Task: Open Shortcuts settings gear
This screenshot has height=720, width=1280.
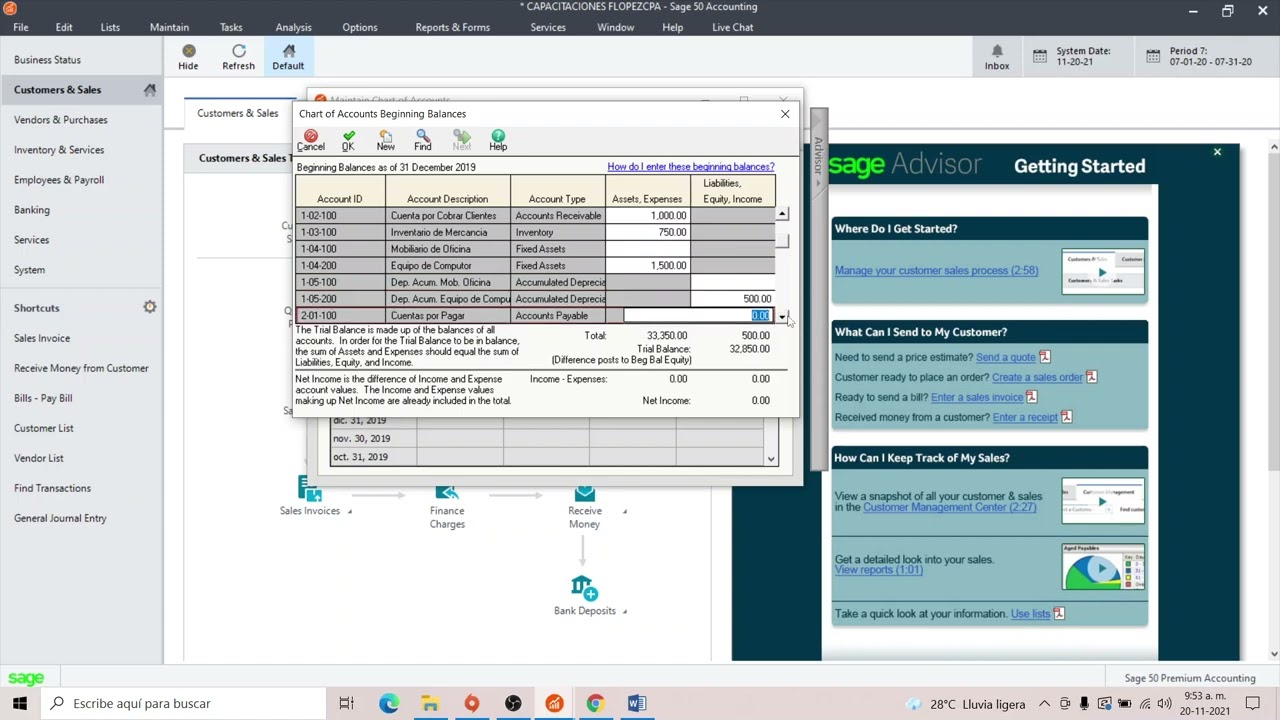Action: pos(150,307)
